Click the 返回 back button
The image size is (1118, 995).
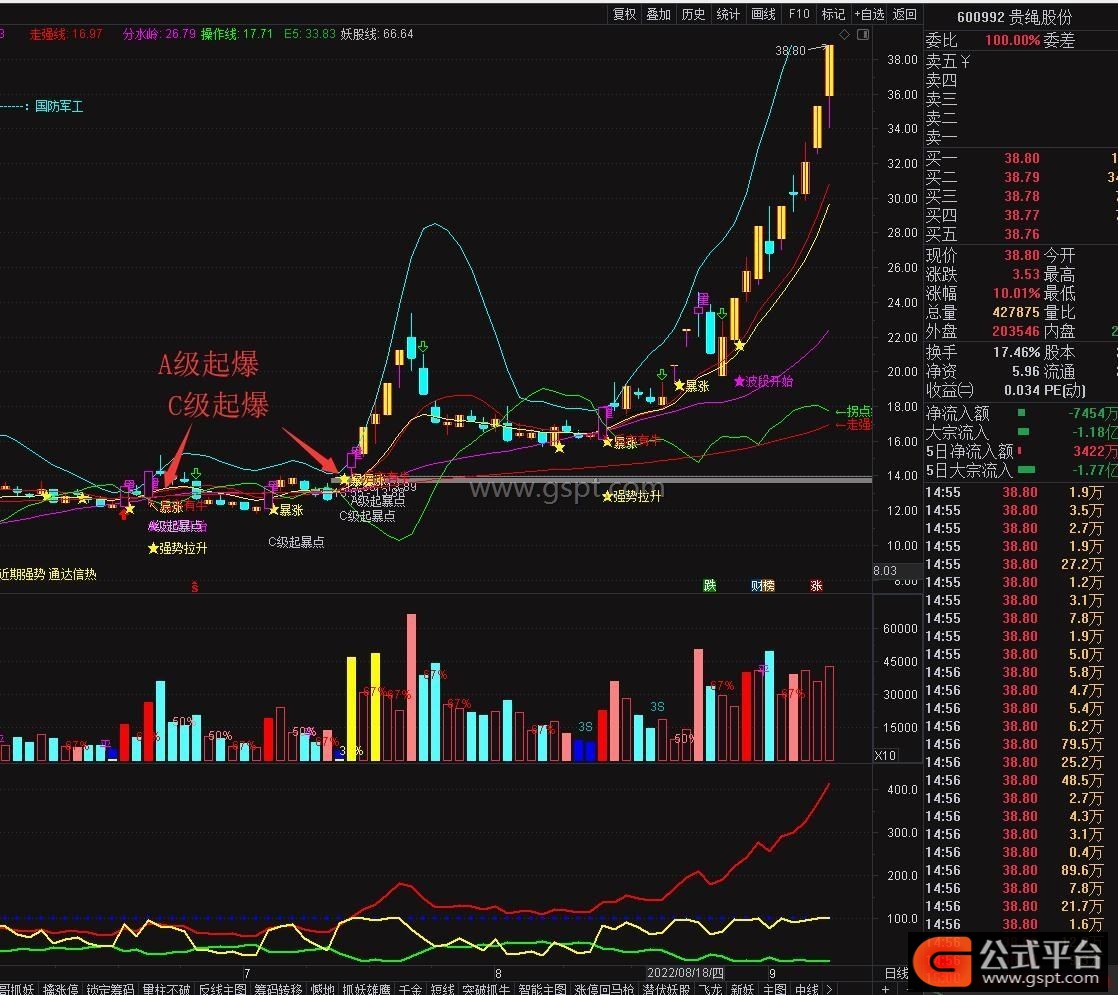point(905,14)
